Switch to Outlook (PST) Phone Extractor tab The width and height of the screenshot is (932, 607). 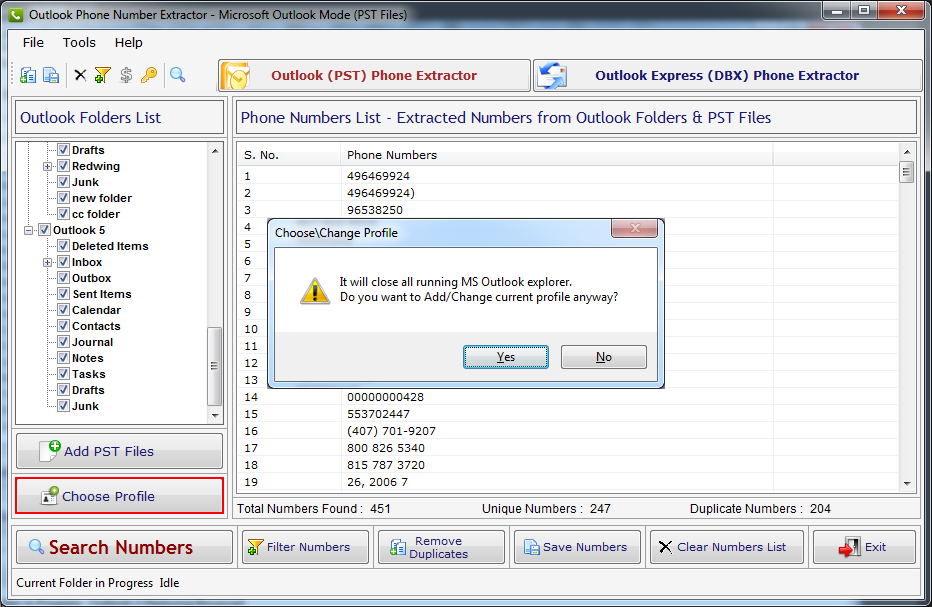pos(374,76)
